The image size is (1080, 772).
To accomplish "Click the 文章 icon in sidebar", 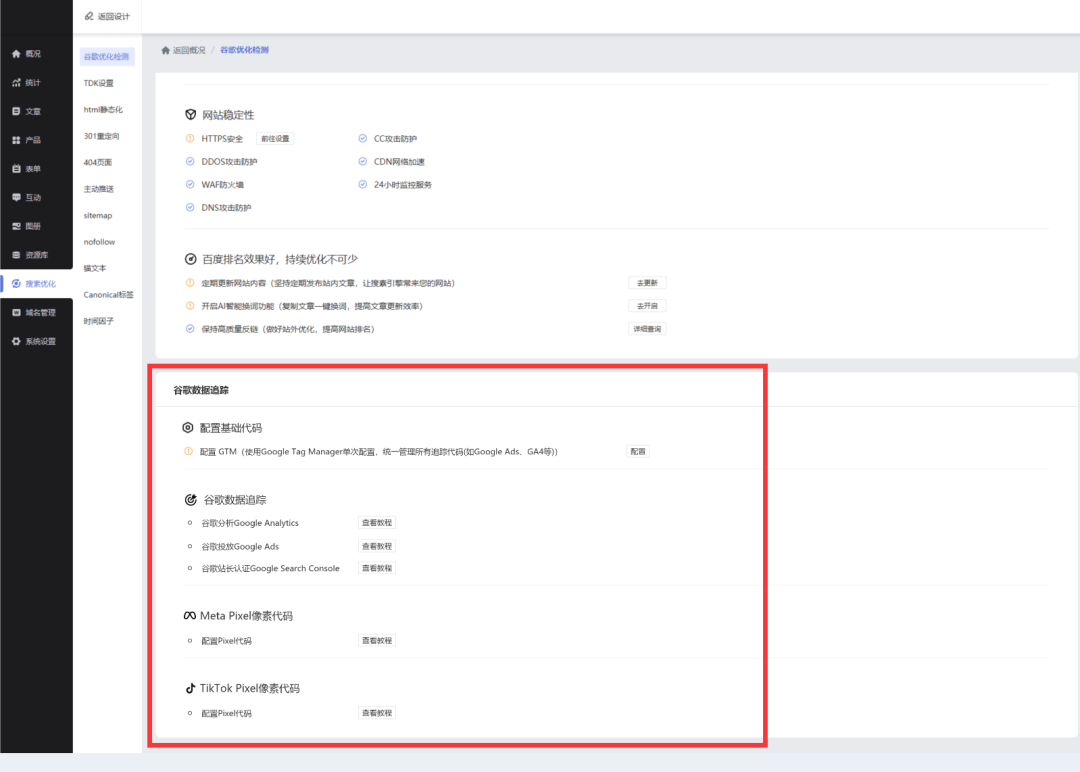I will (x=16, y=111).
